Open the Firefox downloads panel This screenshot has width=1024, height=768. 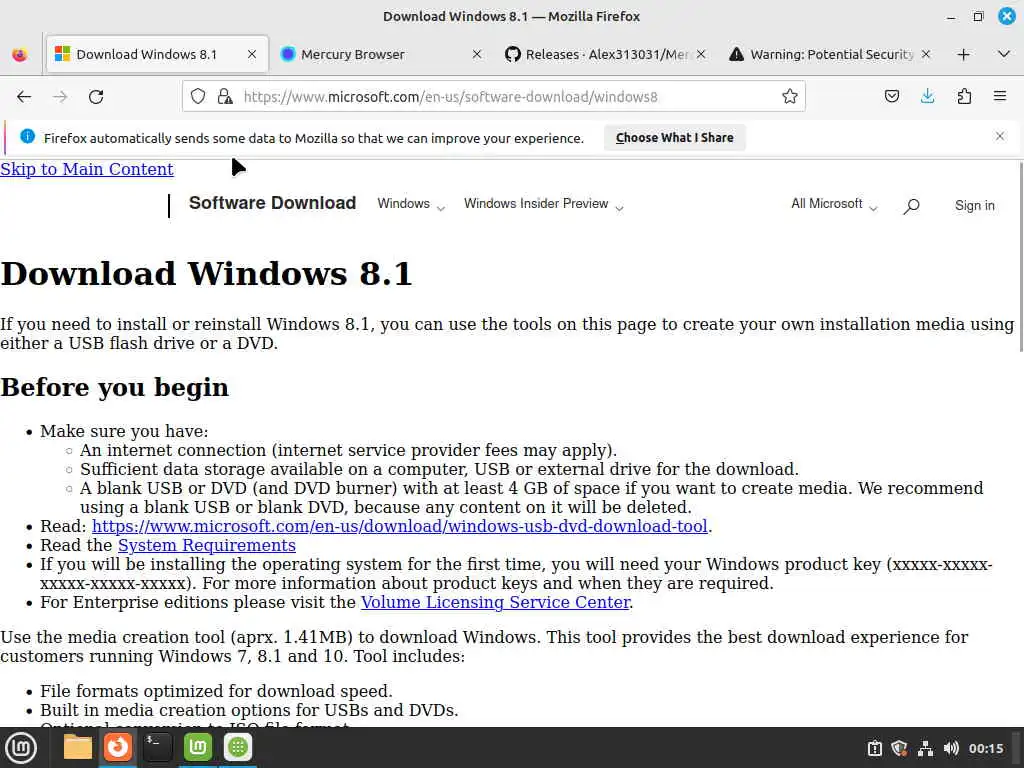tap(927, 97)
